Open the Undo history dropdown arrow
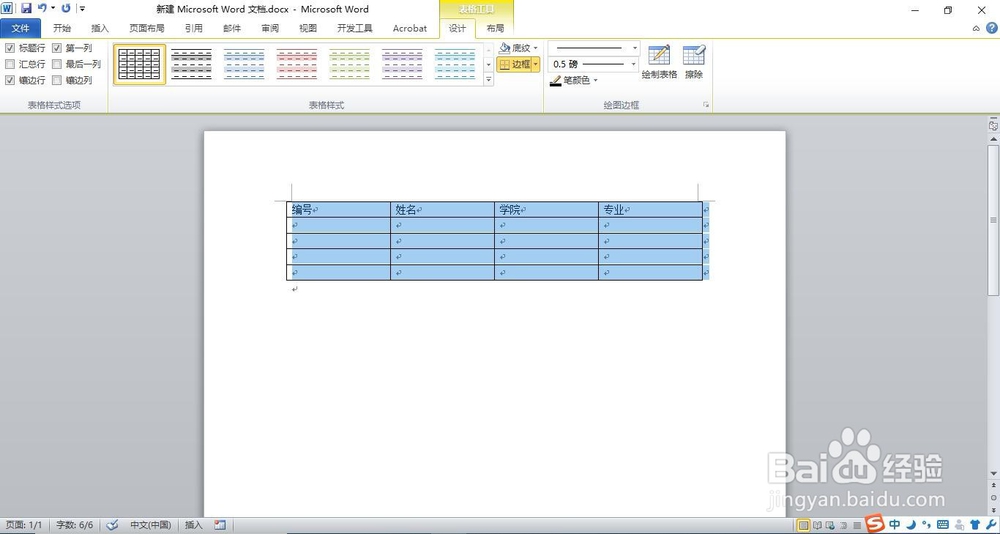The height and width of the screenshot is (534, 1000). [x=53, y=8]
